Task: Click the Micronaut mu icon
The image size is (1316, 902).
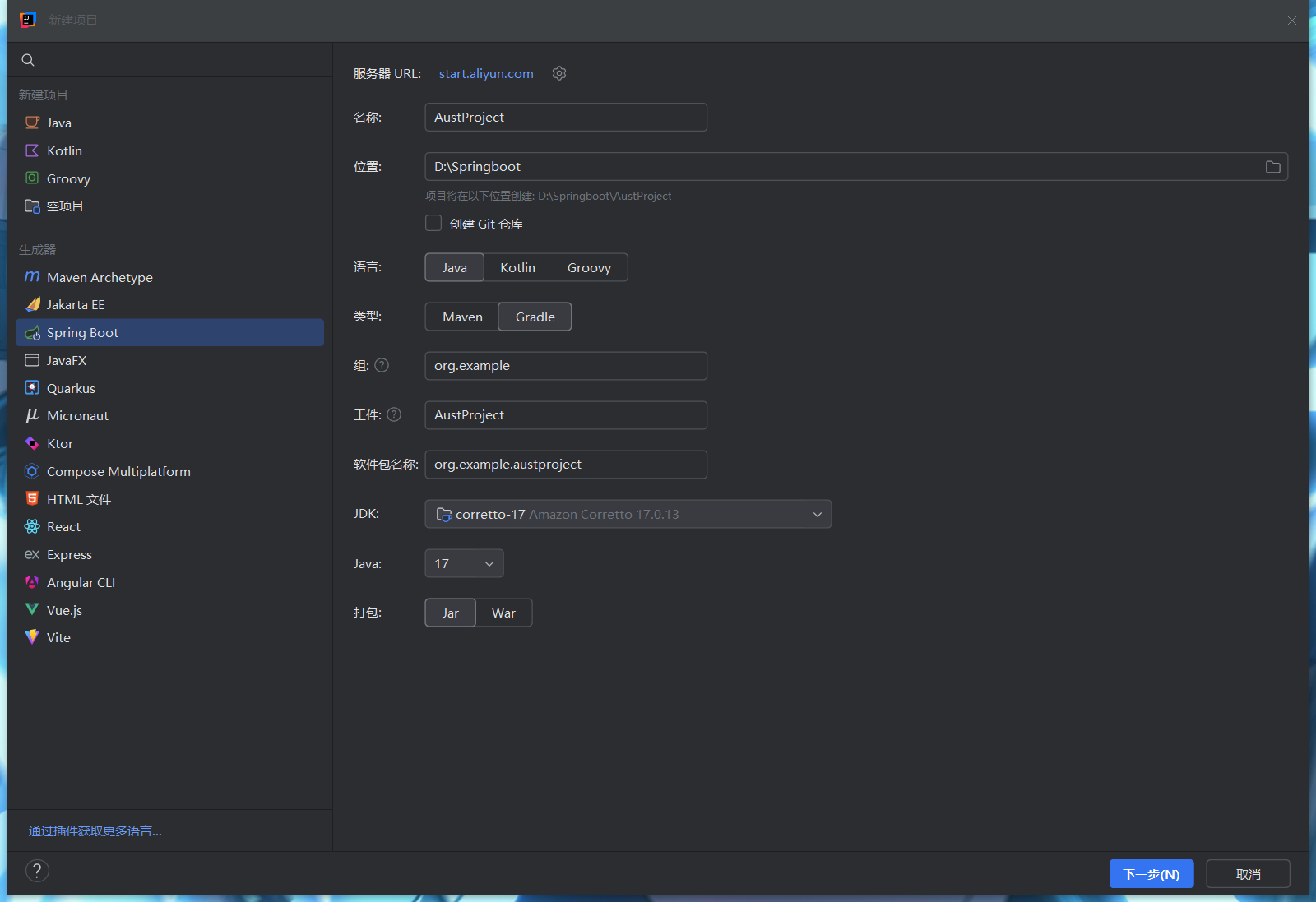Action: click(32, 415)
